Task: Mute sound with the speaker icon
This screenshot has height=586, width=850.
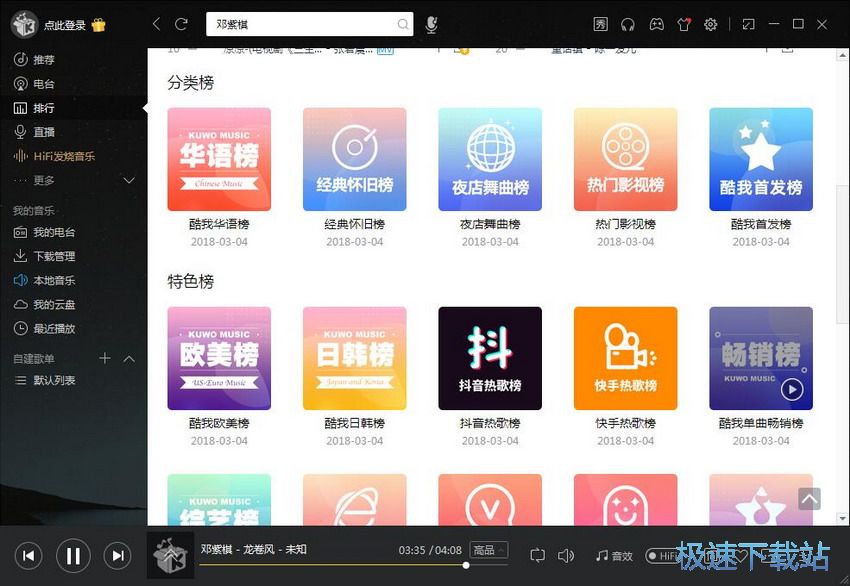Action: tap(566, 555)
